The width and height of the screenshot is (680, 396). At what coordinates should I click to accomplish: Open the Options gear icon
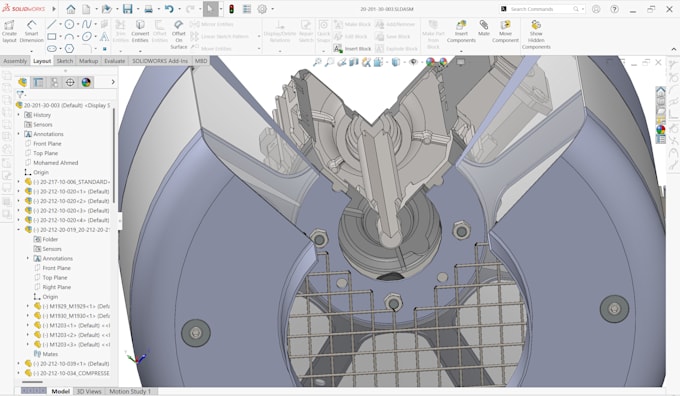point(262,9)
